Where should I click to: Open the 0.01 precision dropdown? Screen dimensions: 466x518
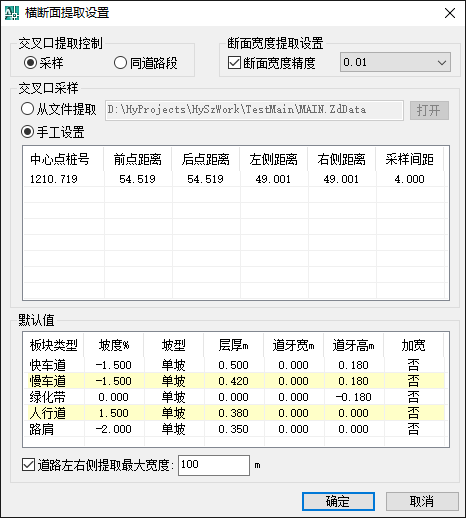pos(395,62)
